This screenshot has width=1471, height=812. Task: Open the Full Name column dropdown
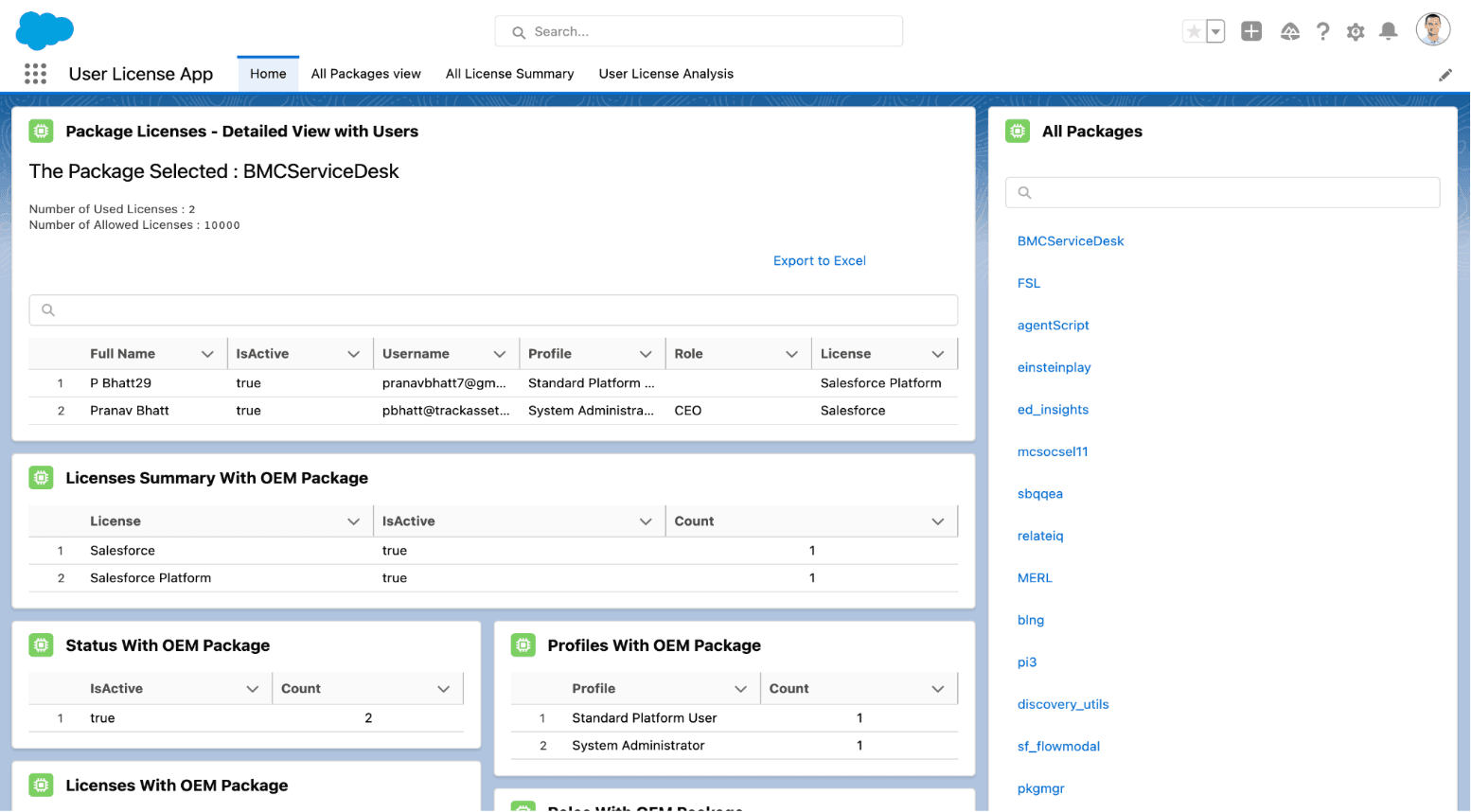[x=207, y=354]
